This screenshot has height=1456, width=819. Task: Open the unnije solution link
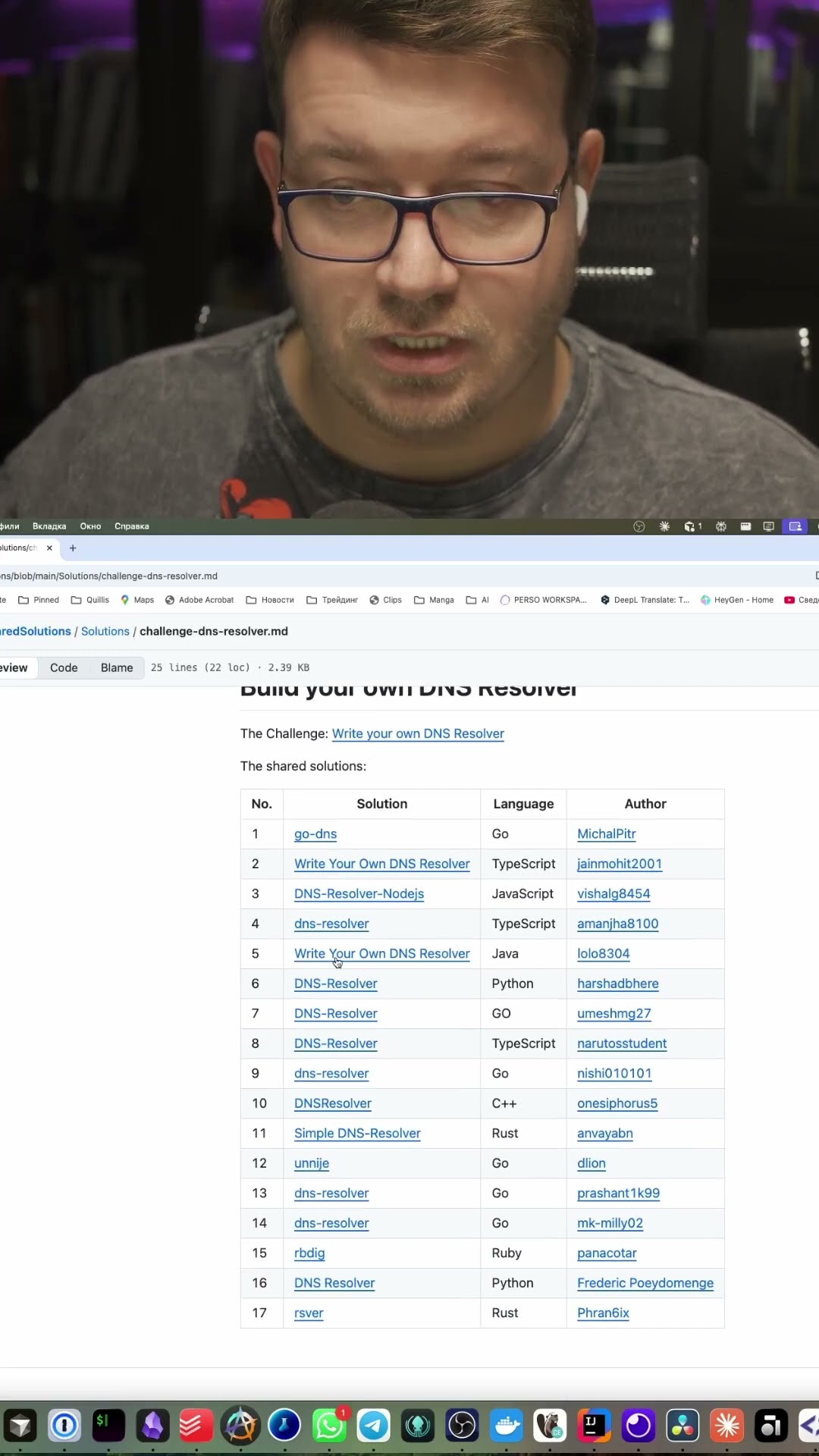(312, 1163)
